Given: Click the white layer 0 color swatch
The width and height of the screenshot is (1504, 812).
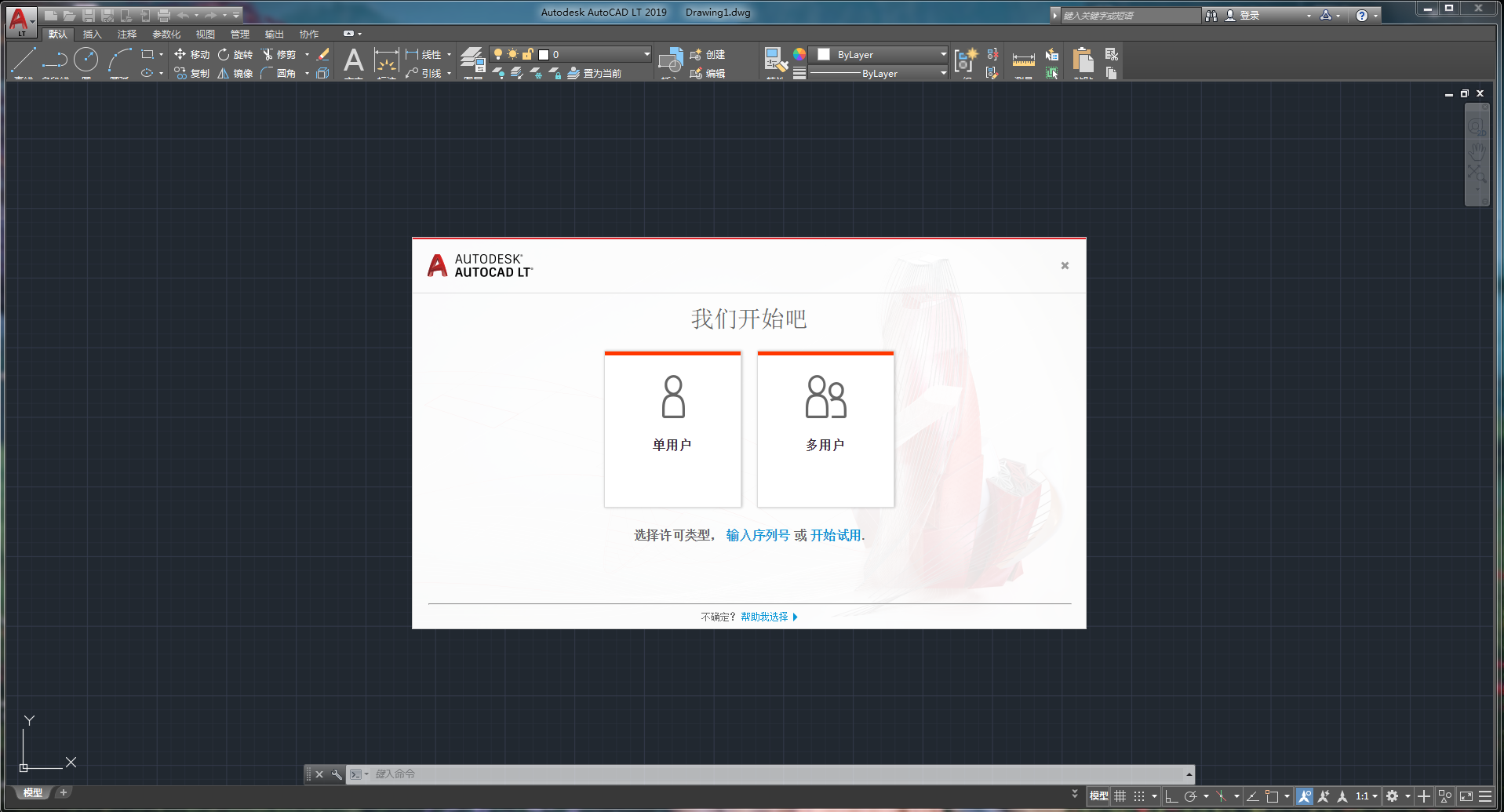Looking at the screenshot, I should click(544, 54).
